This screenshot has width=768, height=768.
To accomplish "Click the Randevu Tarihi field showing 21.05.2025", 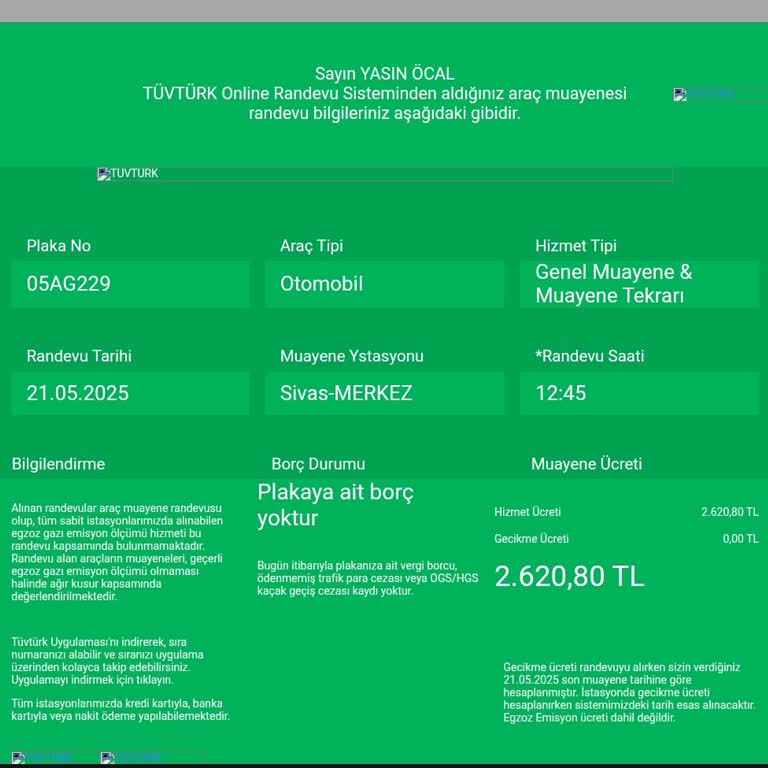I will [130, 393].
